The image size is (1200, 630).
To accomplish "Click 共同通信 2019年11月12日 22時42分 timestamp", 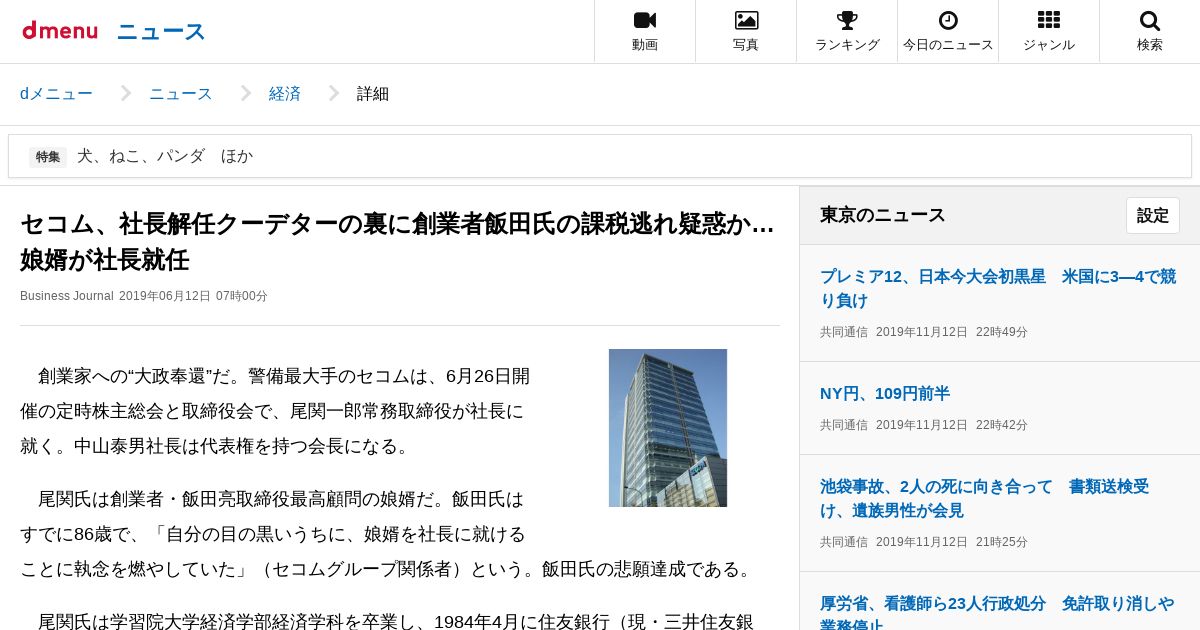I will click(x=924, y=425).
